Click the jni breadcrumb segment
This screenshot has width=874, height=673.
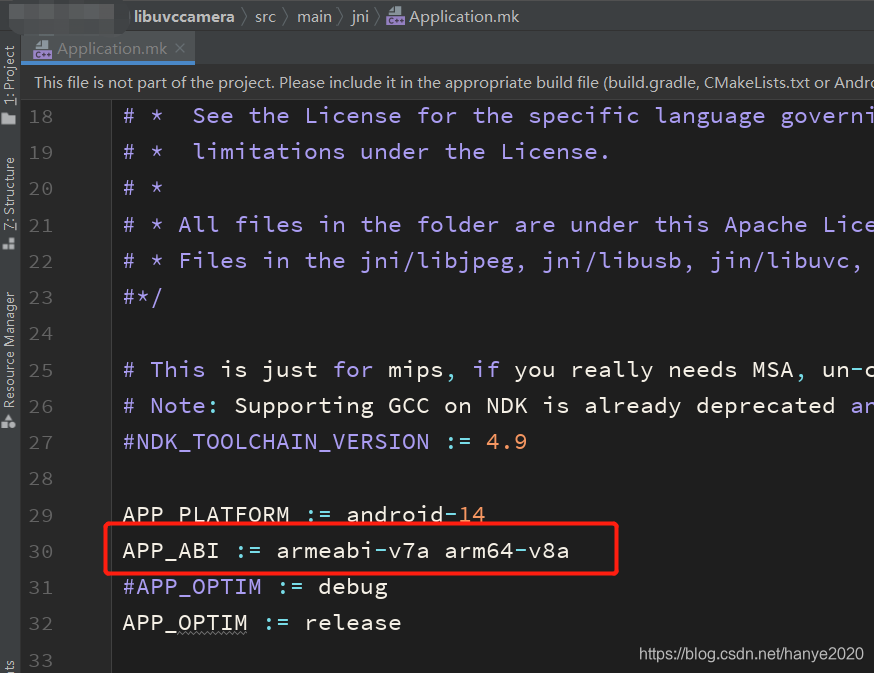click(360, 17)
